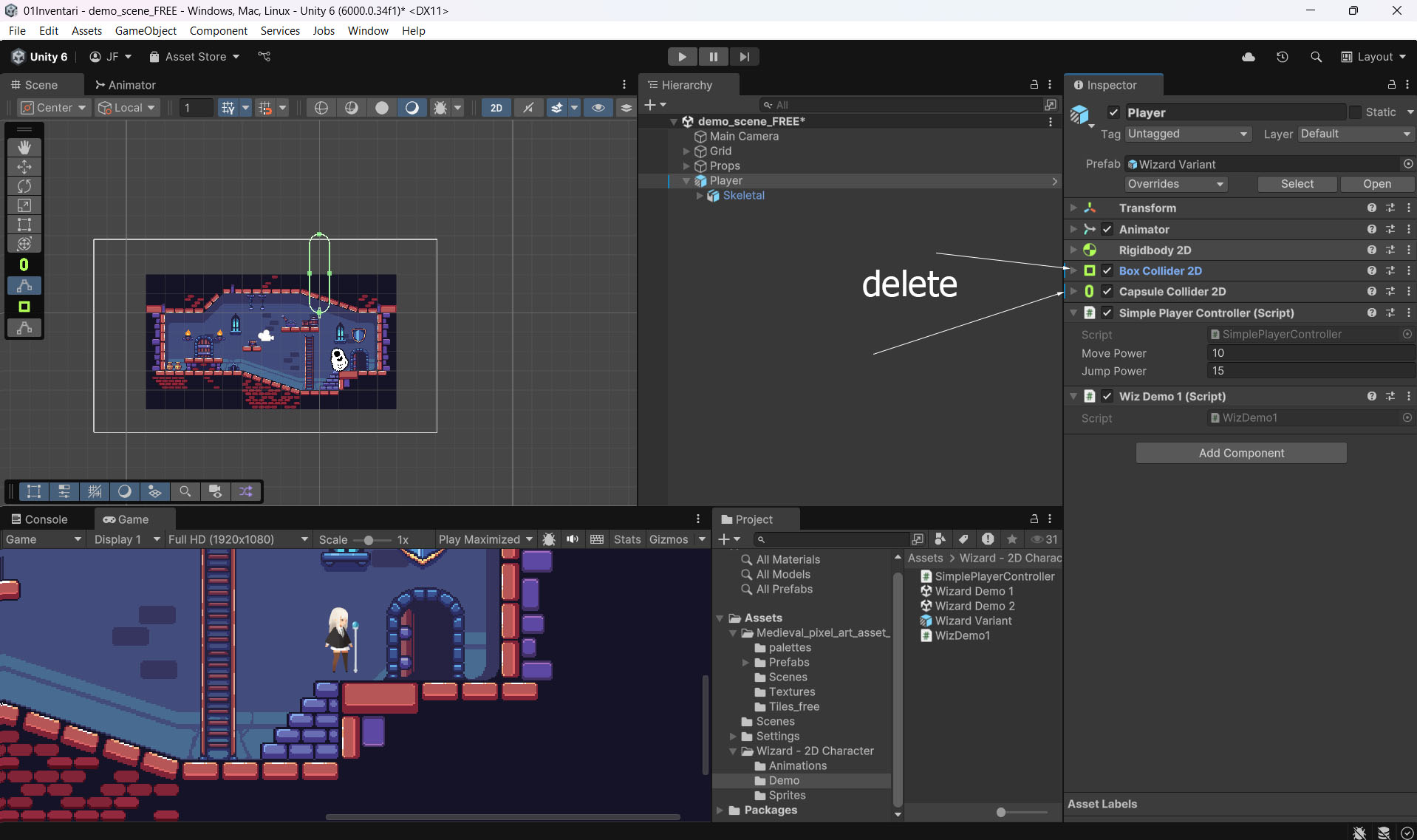Switch to the Console tab
Screen dimensions: 1417x840
click(x=39, y=519)
